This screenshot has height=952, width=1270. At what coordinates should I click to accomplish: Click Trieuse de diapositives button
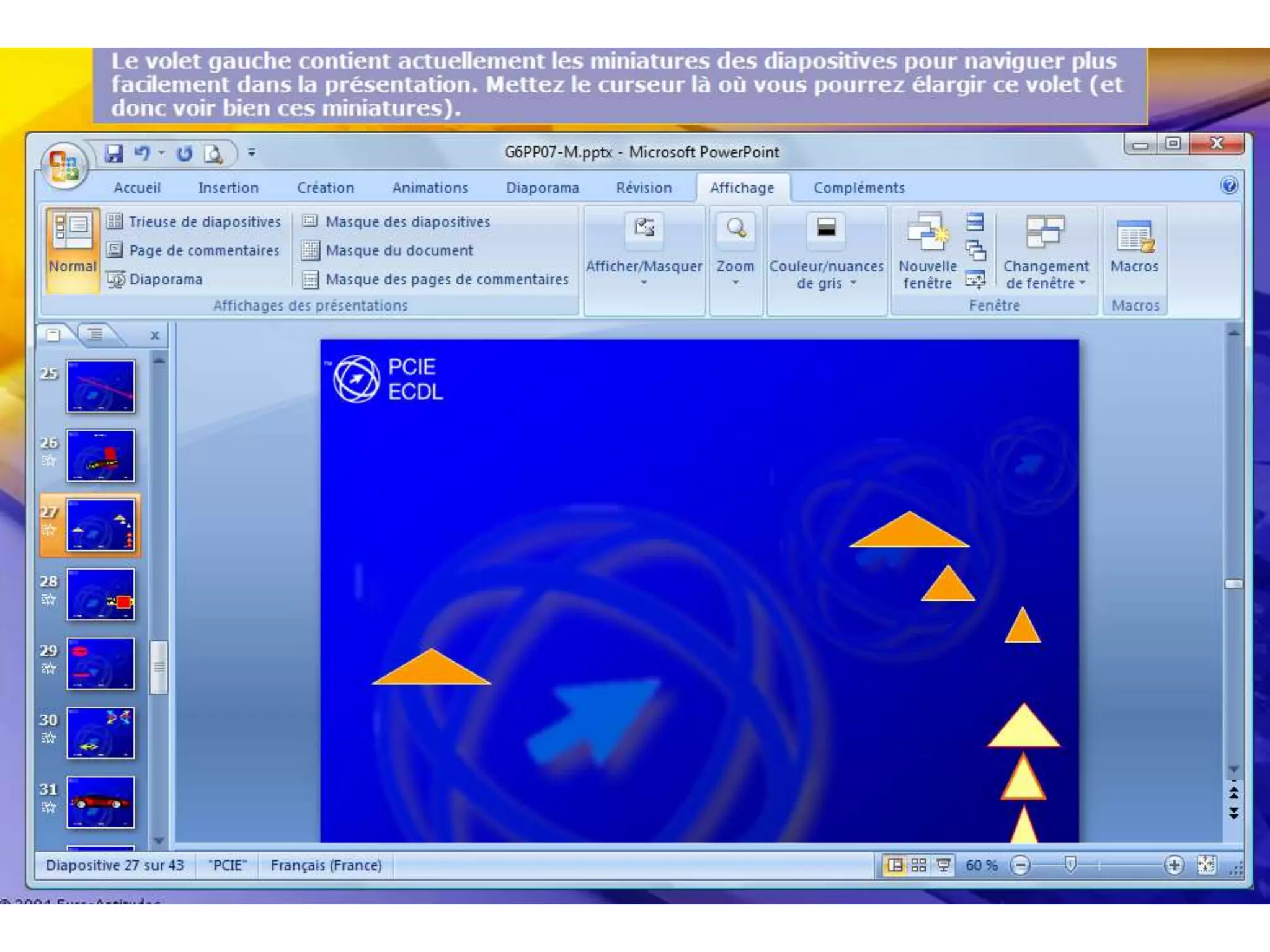tap(194, 222)
